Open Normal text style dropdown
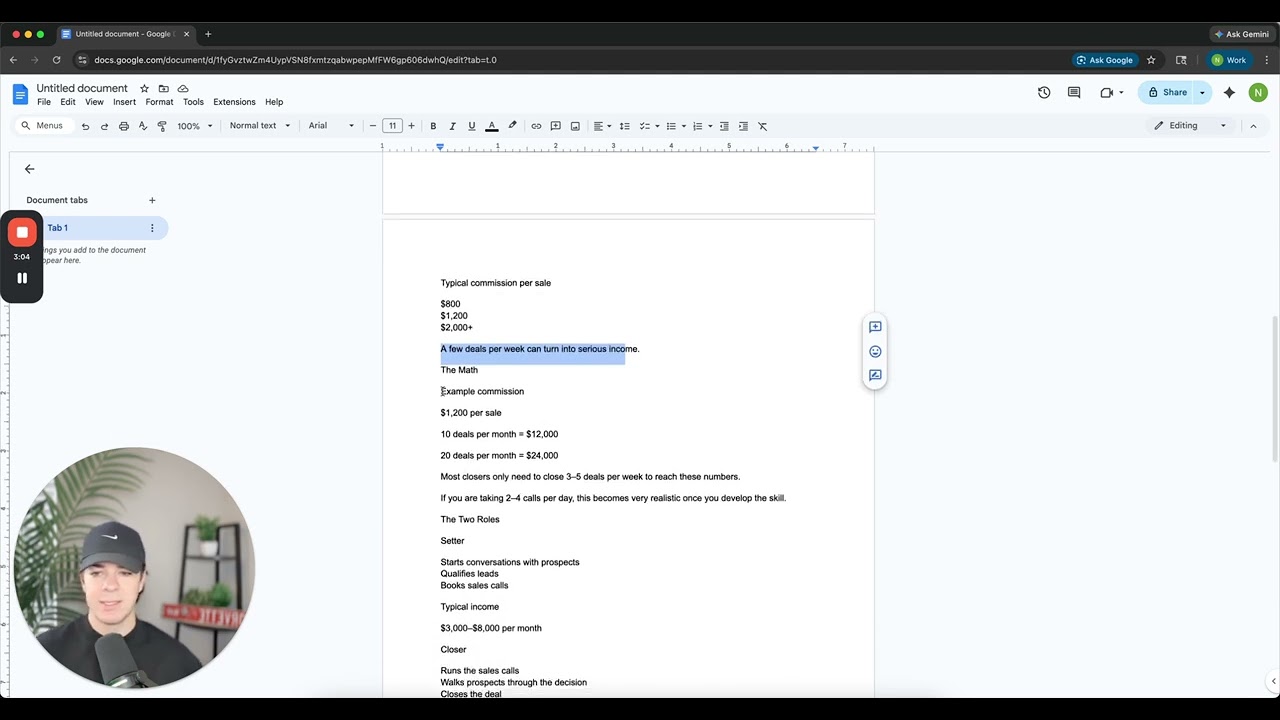 click(x=260, y=126)
